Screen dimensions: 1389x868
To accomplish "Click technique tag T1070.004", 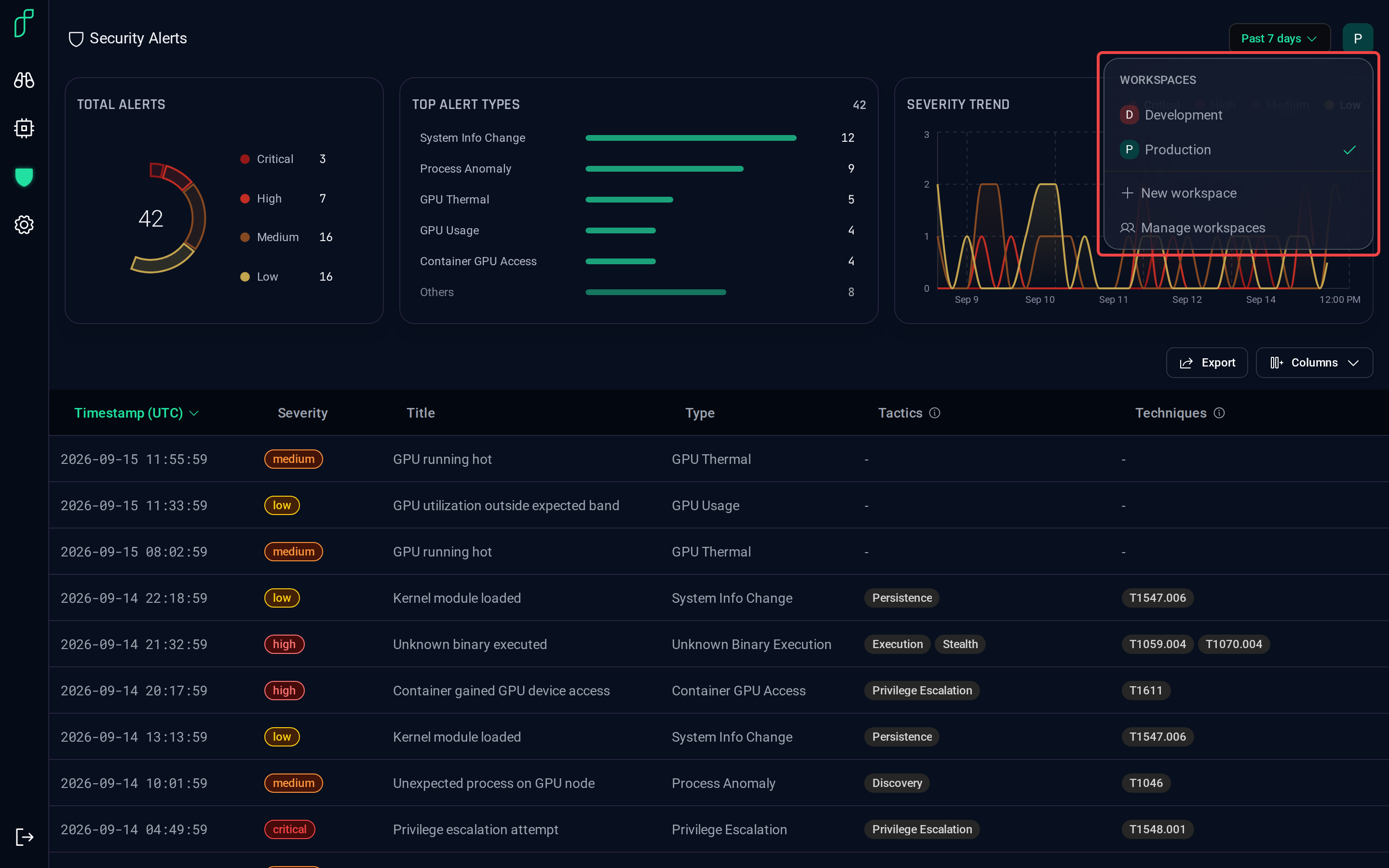I will [x=1233, y=644].
